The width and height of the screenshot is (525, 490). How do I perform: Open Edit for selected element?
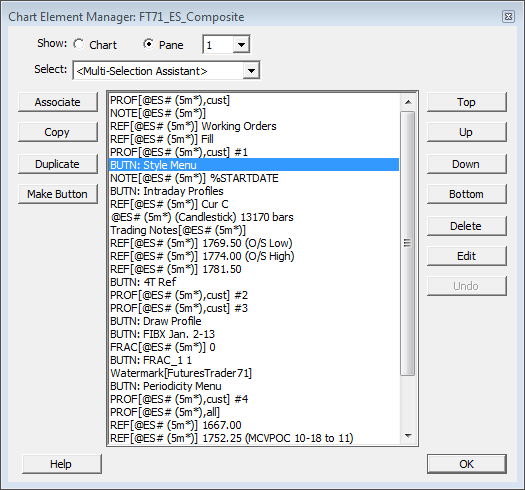(466, 256)
